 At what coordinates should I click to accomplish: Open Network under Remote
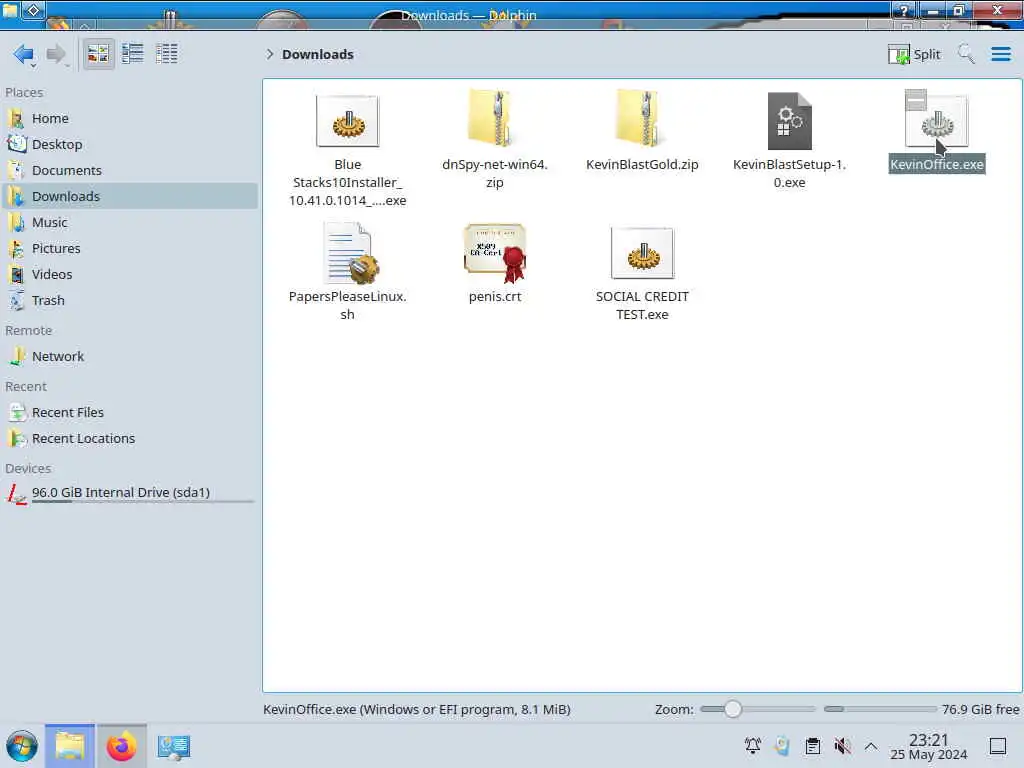click(129, 357)
